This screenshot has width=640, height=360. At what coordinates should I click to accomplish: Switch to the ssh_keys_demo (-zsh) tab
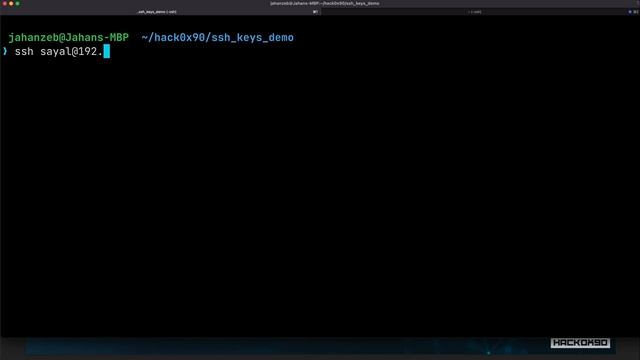pos(160,12)
